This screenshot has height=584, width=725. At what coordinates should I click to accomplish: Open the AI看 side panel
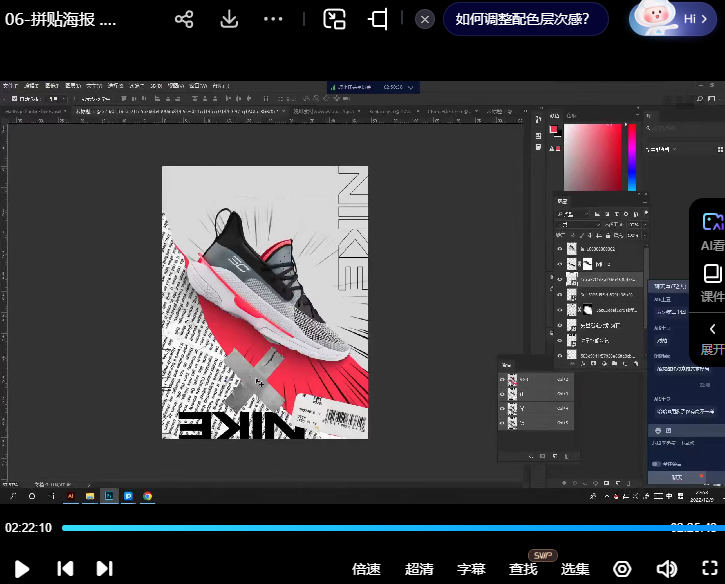pos(712,231)
